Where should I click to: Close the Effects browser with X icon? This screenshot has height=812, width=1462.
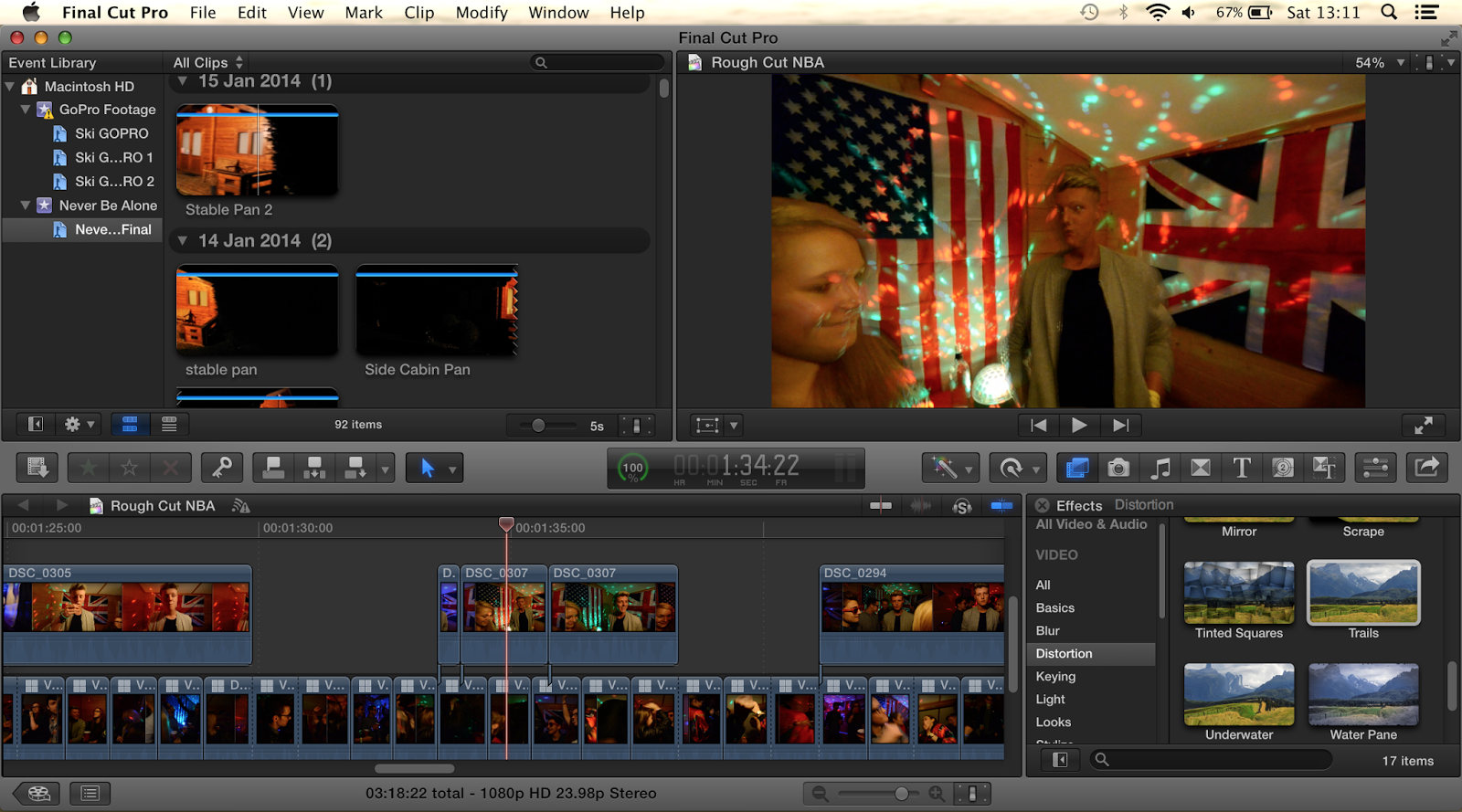[1042, 505]
